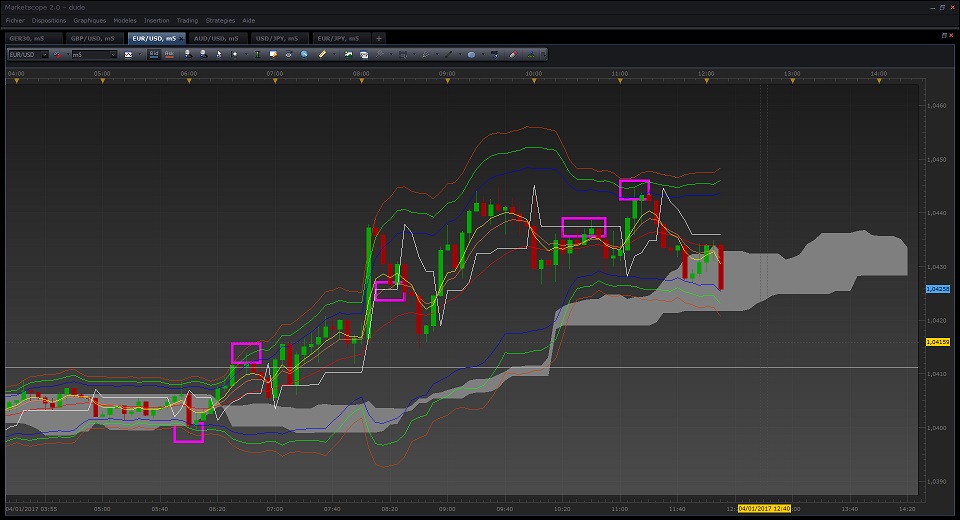Select the yellow ruler measurement tool
The image size is (960, 520).
pyautogui.click(x=322, y=55)
